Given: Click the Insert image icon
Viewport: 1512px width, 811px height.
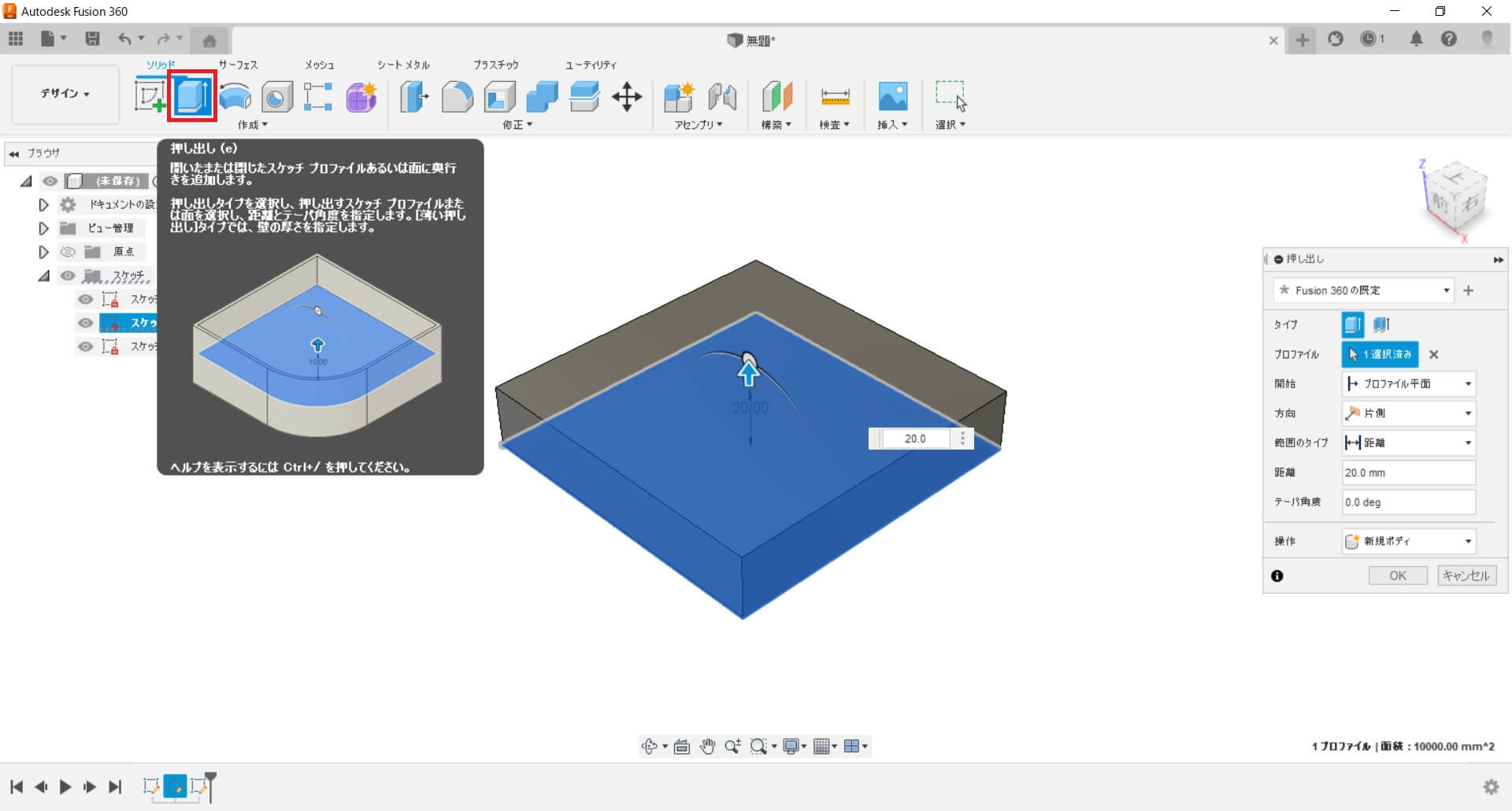Looking at the screenshot, I should pyautogui.click(x=892, y=97).
